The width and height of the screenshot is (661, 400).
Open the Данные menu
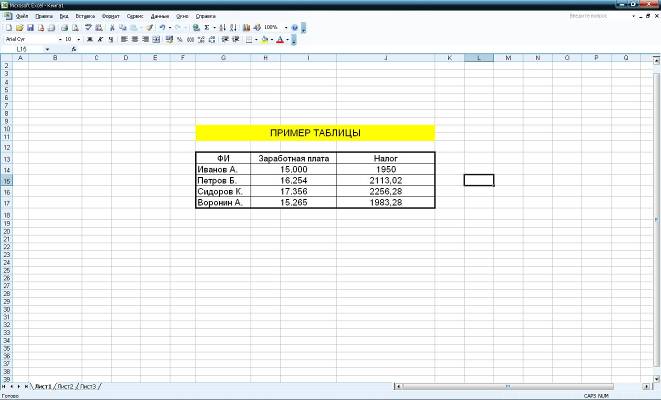tap(160, 16)
